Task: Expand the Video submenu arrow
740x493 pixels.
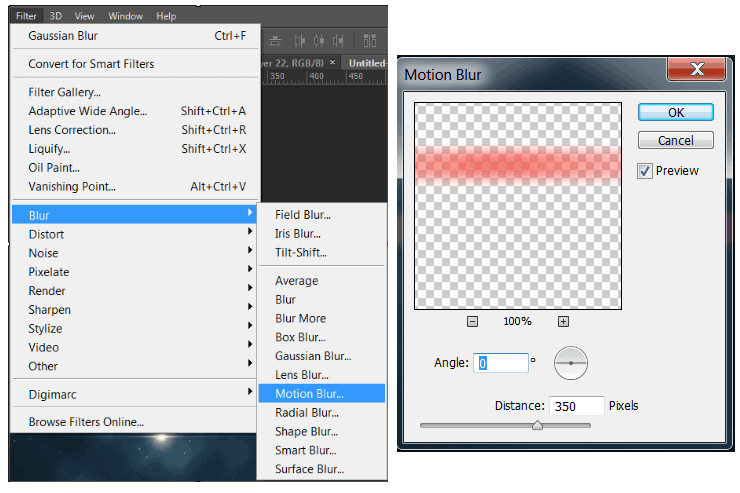Action: pos(250,344)
